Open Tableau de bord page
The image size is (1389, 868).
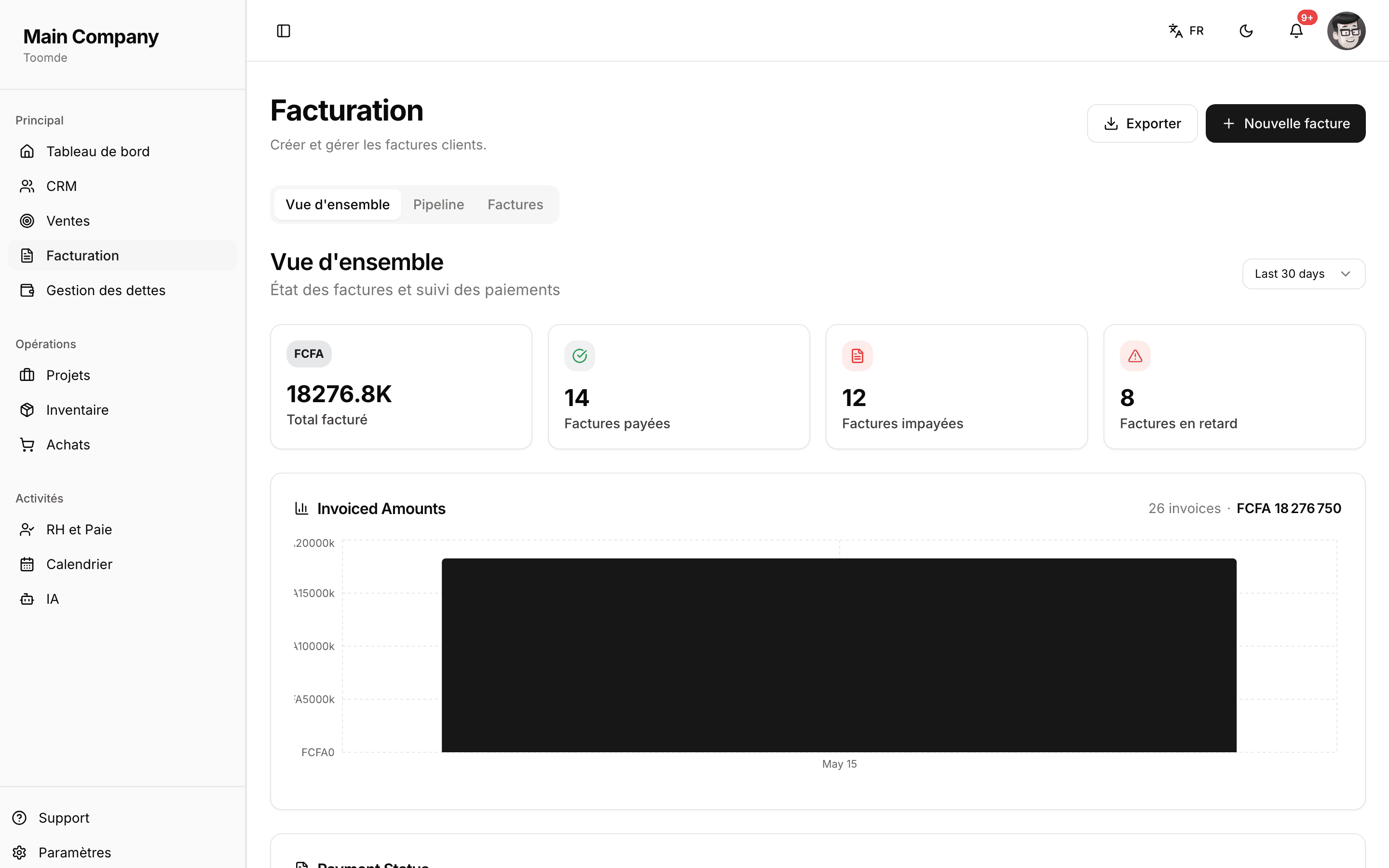(x=122, y=151)
